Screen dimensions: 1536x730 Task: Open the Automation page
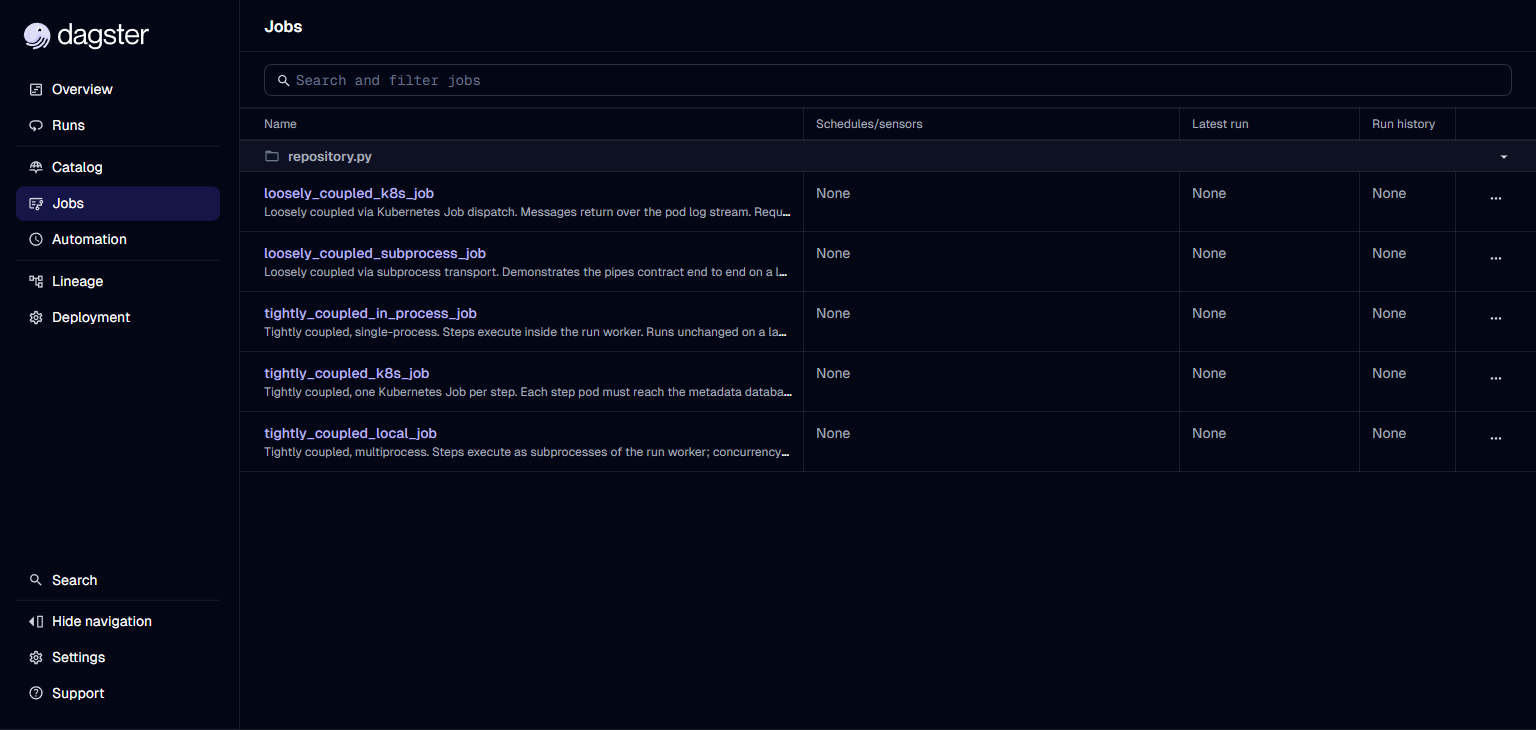pyautogui.click(x=118, y=239)
